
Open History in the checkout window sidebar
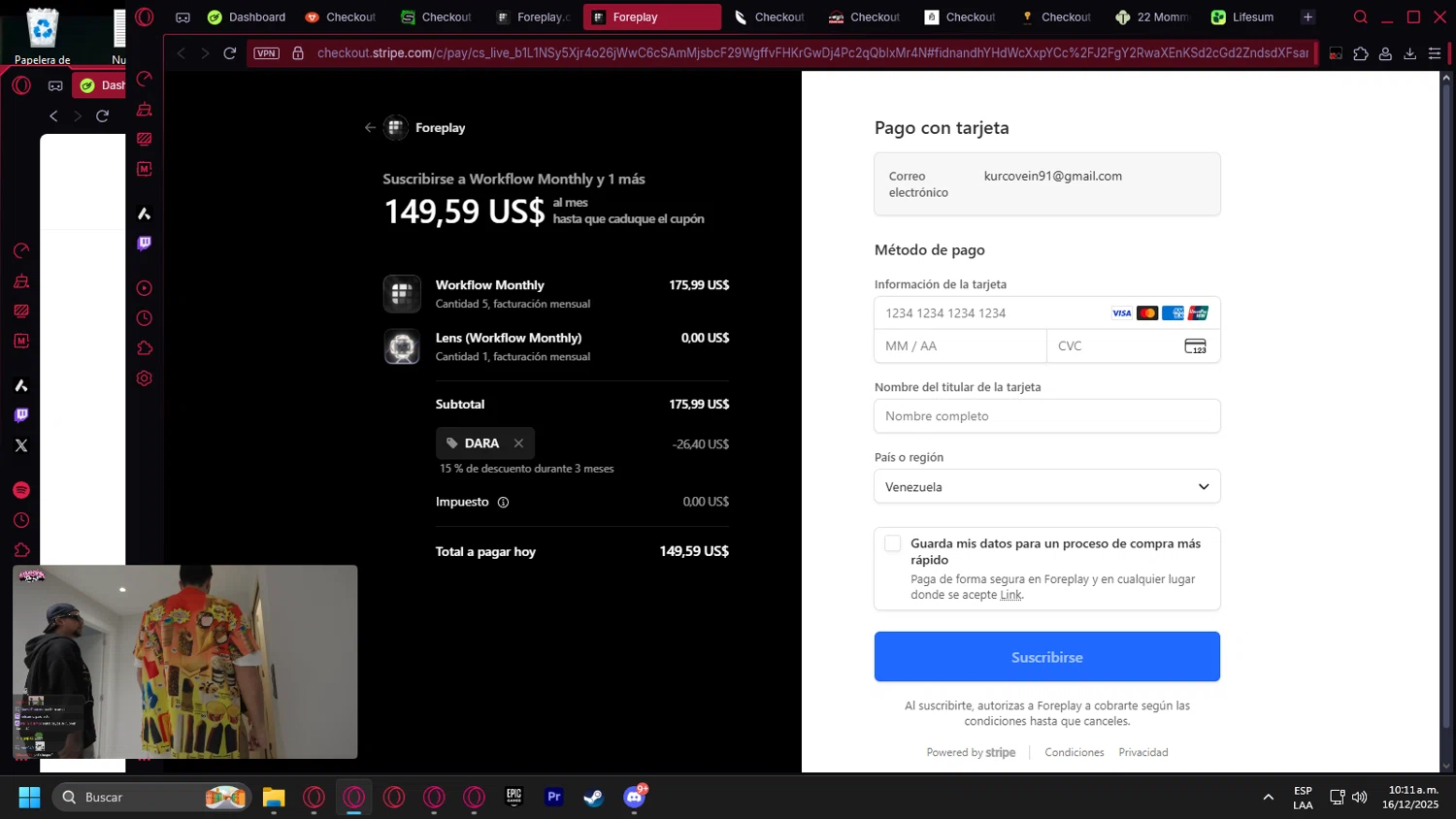click(x=145, y=318)
